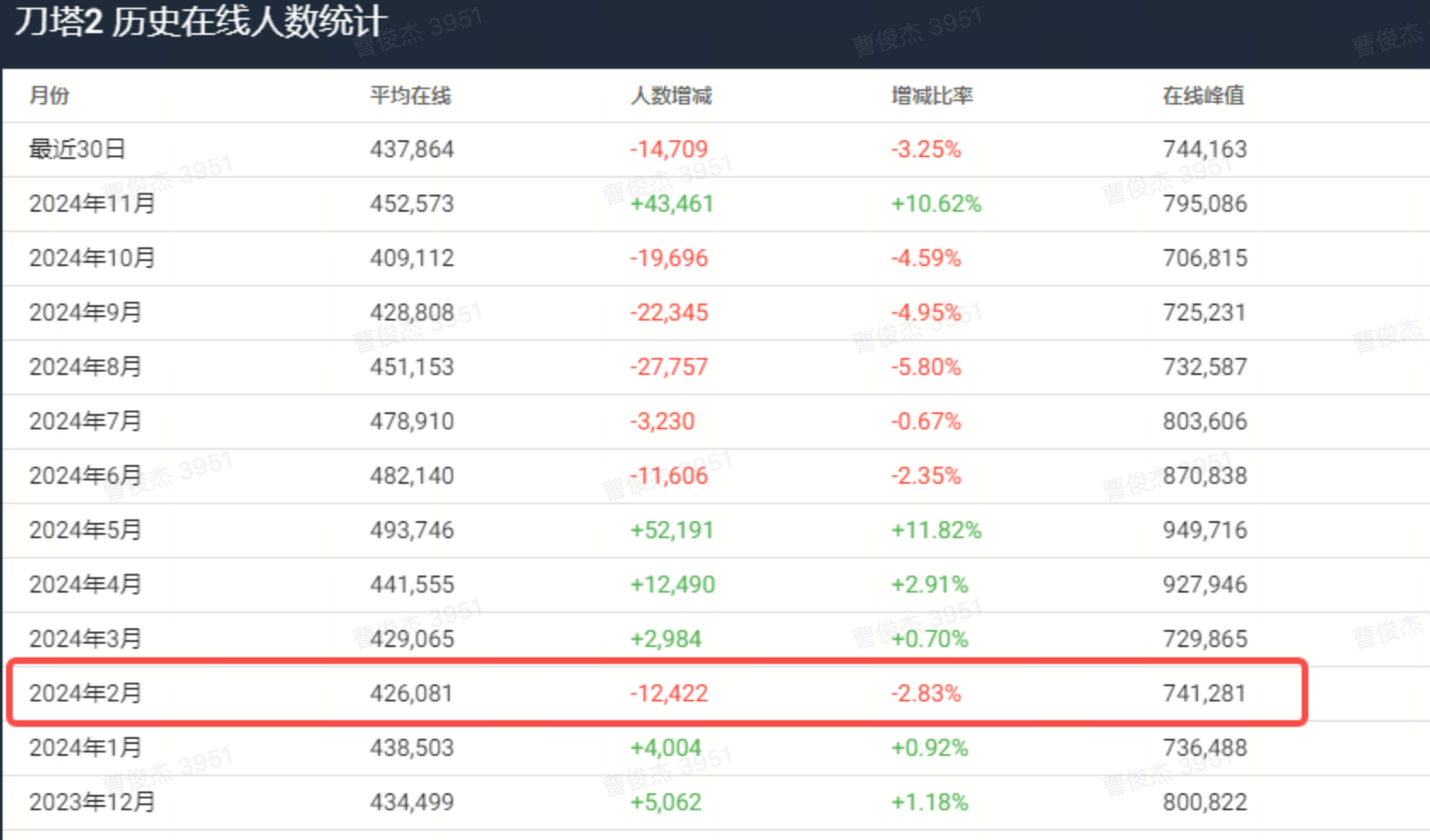Click peak online value 795,086

click(x=1205, y=204)
